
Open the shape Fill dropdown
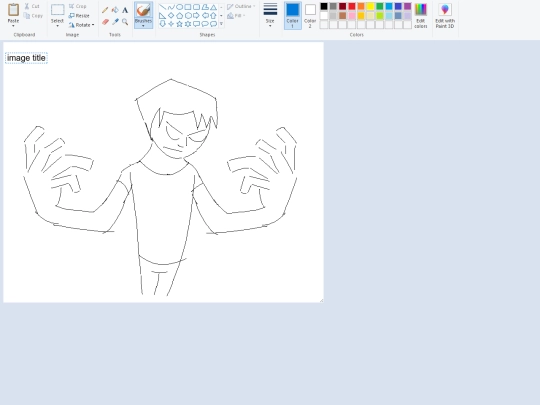click(236, 16)
